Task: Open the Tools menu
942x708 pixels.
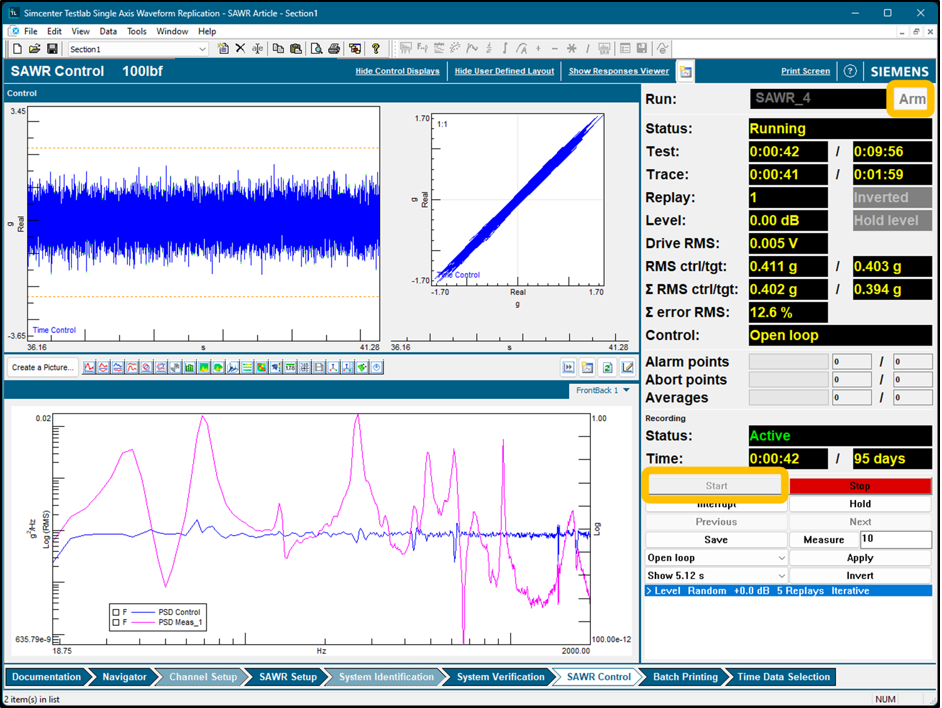Action: click(136, 31)
